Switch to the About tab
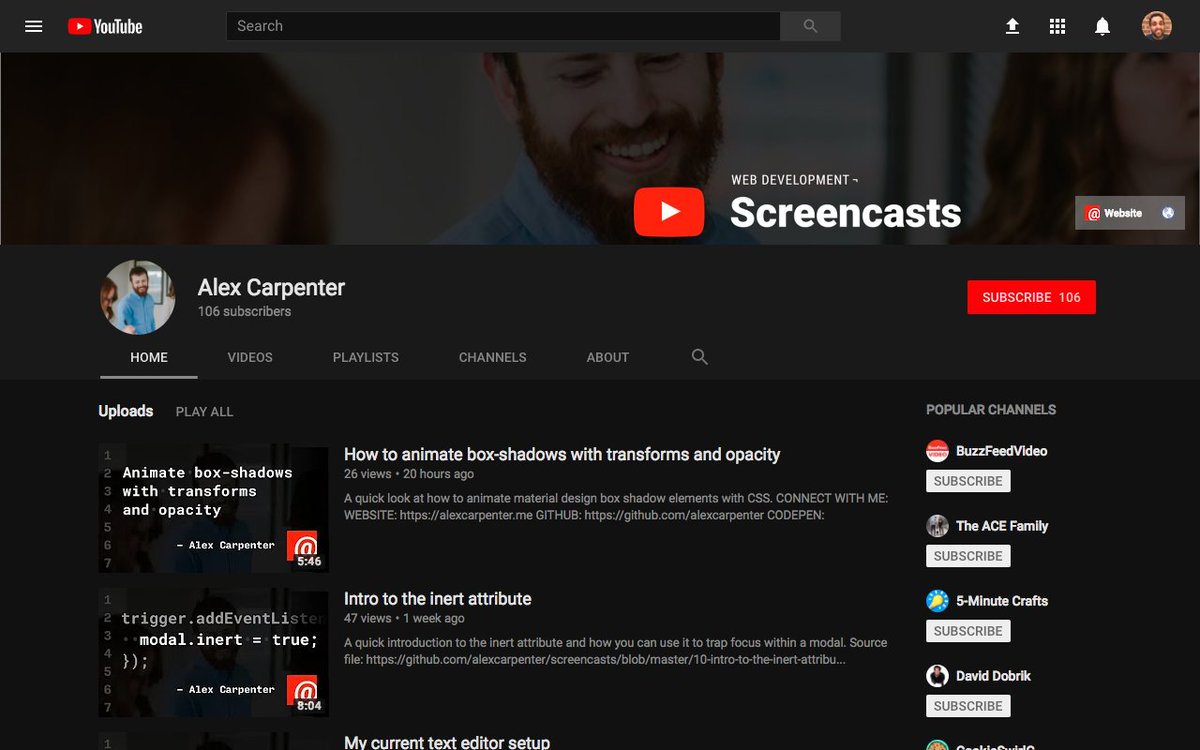This screenshot has width=1200, height=750. click(x=608, y=357)
